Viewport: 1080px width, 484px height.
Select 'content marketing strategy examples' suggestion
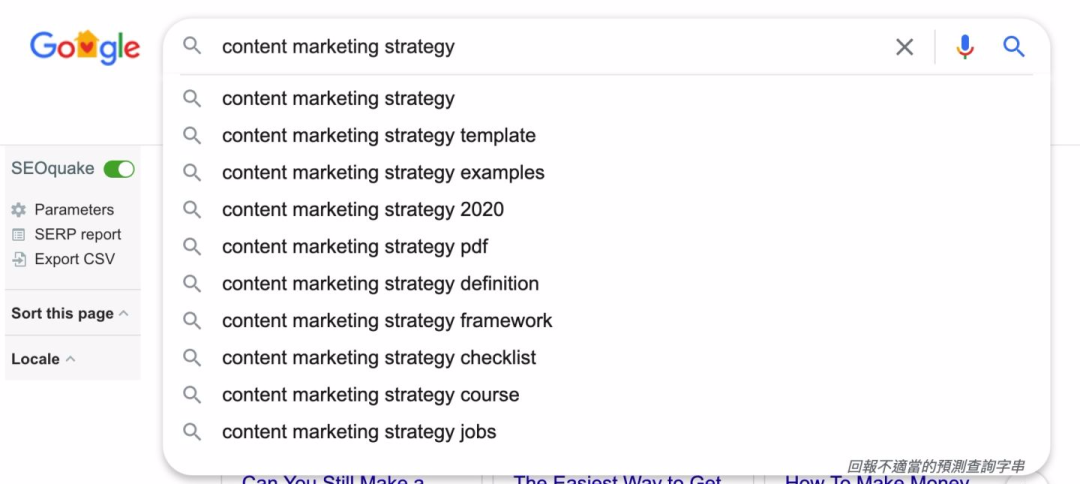click(x=383, y=173)
